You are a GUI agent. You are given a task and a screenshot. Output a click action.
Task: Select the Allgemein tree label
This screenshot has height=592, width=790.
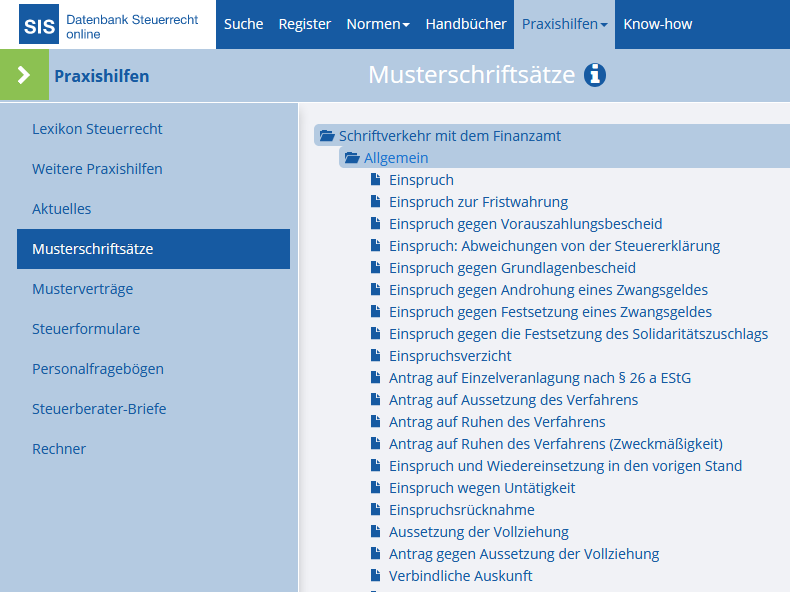396,158
